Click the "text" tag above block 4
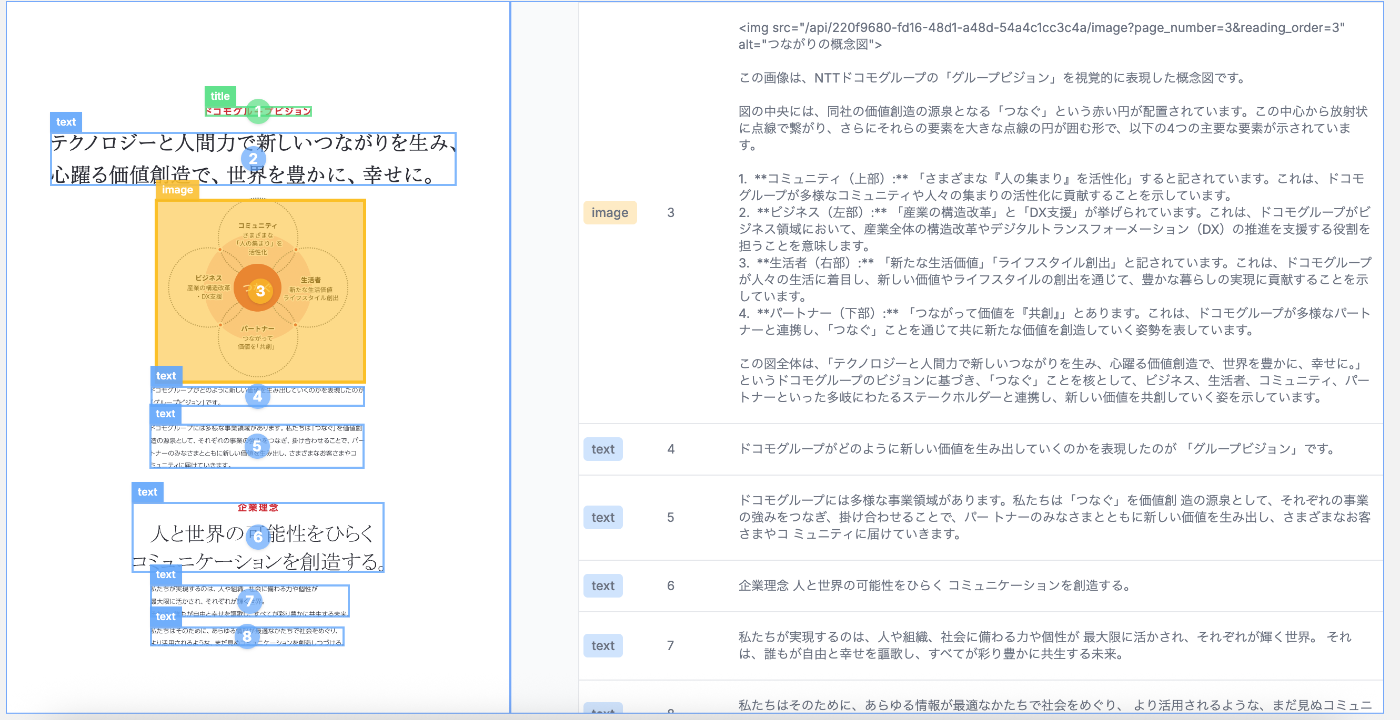 click(x=166, y=376)
